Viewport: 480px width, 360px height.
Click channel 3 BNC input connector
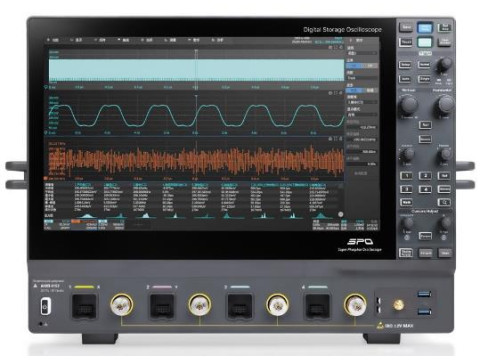click(277, 305)
